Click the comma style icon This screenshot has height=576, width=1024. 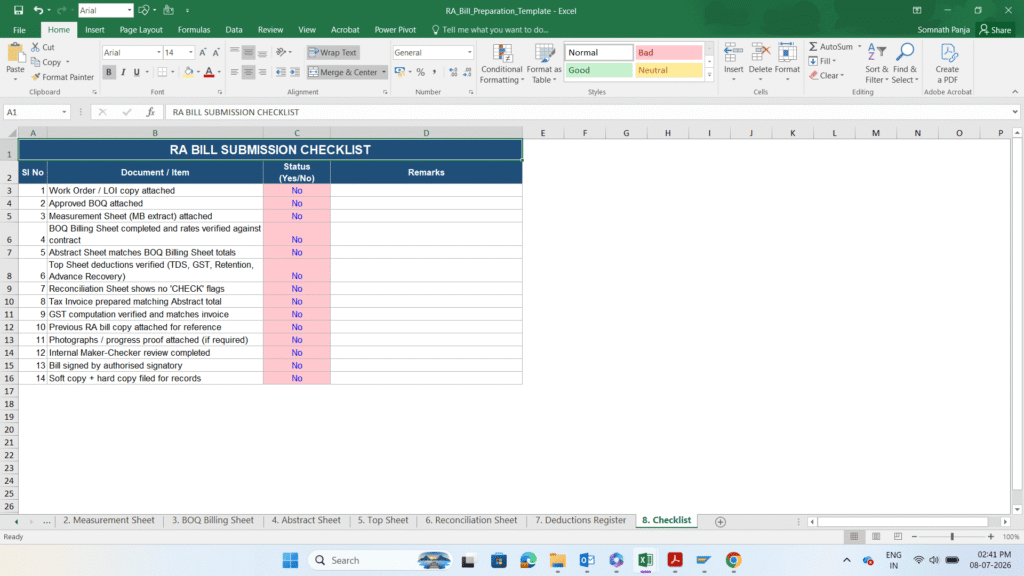click(x=434, y=72)
